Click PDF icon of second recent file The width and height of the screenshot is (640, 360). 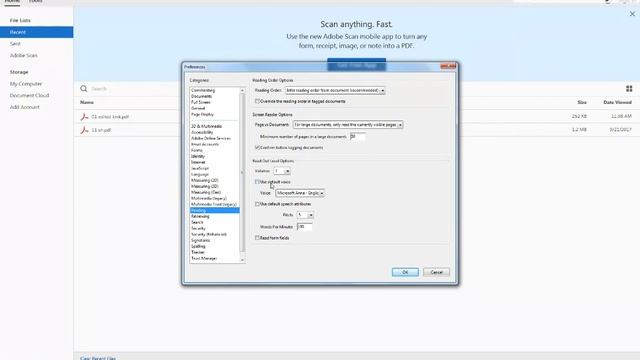84,130
